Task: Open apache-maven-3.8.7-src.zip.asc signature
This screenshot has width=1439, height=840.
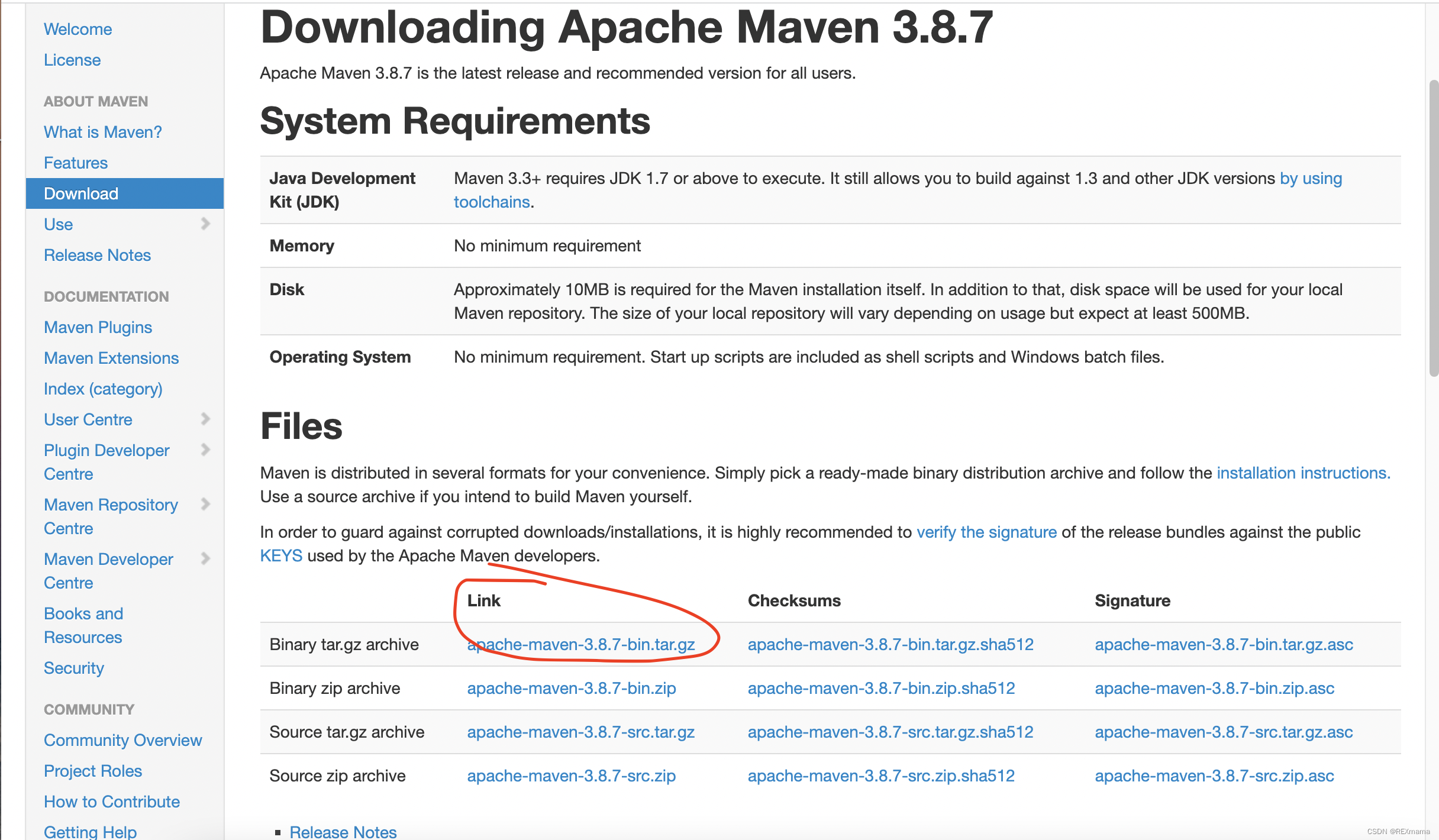Action: click(1214, 776)
